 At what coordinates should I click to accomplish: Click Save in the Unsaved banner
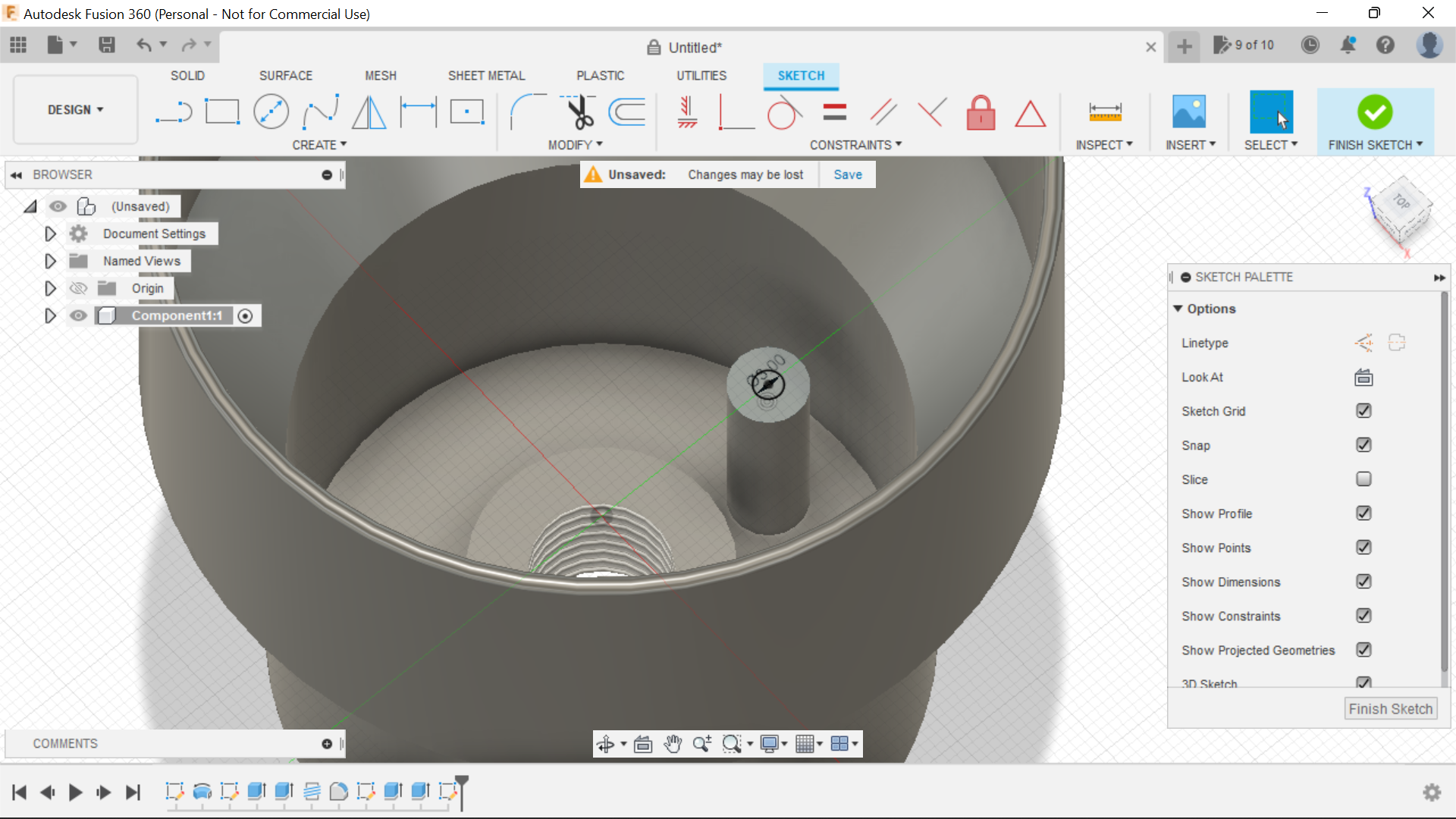pos(847,174)
